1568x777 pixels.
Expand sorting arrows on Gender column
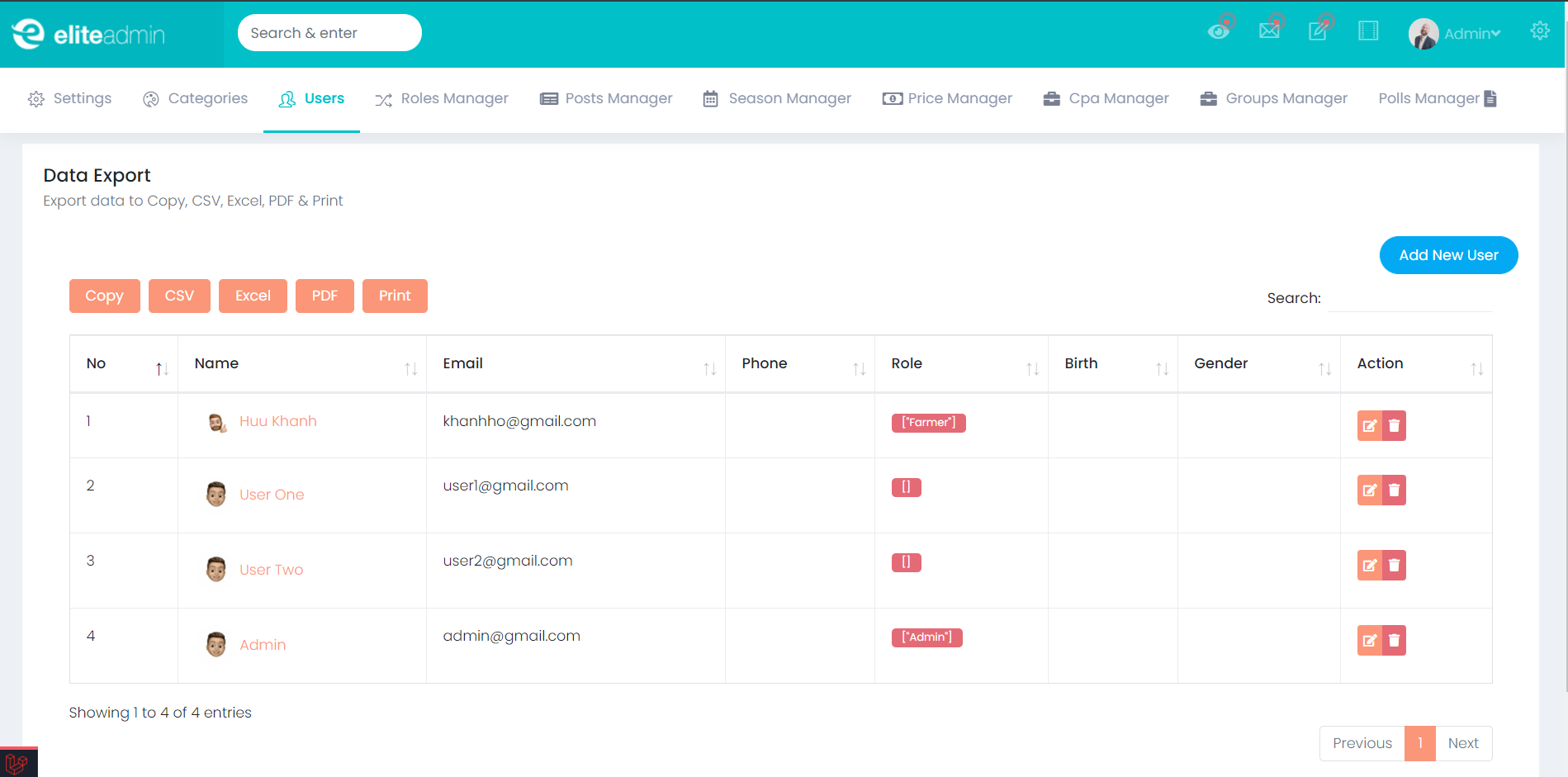coord(1324,368)
